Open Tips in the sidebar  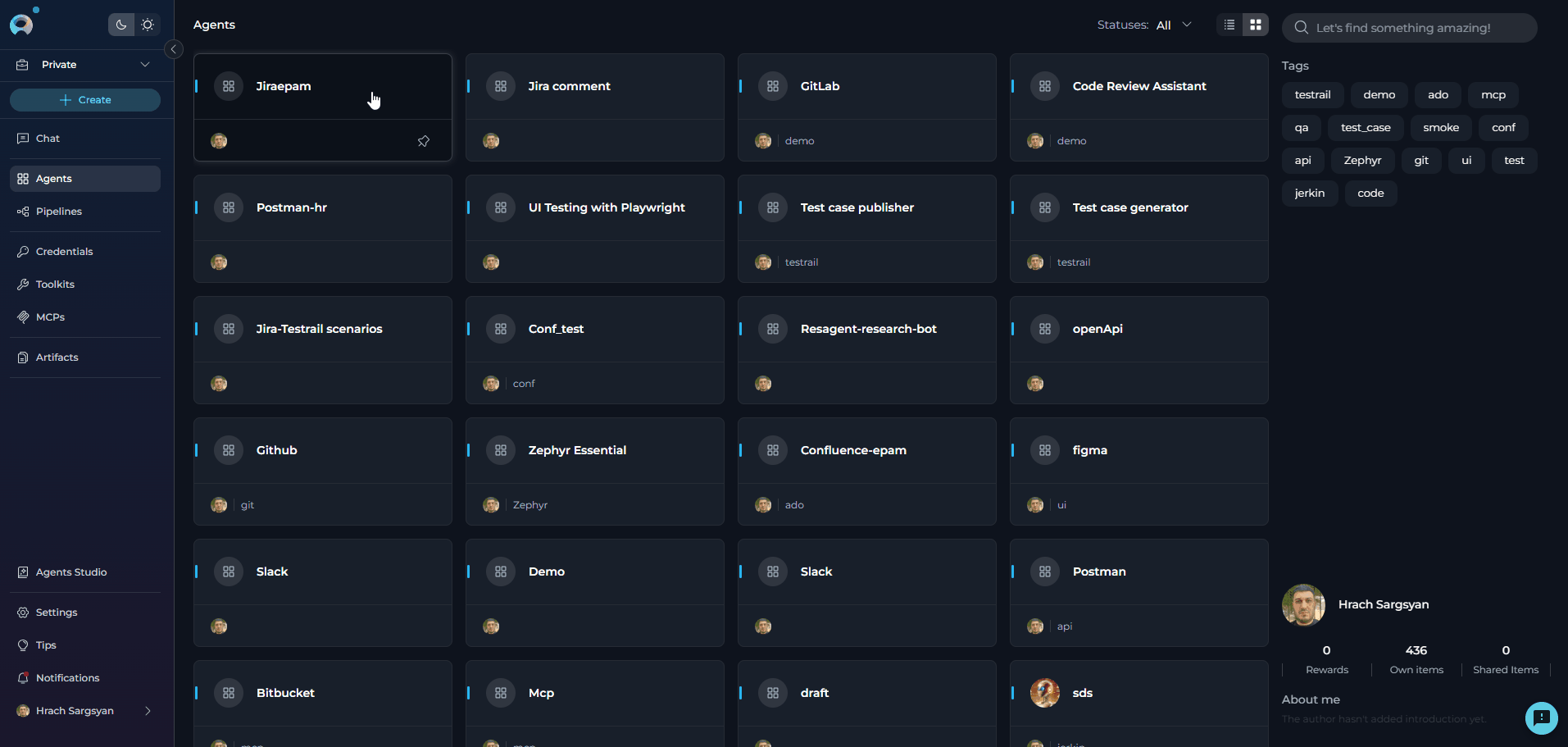pos(85,645)
